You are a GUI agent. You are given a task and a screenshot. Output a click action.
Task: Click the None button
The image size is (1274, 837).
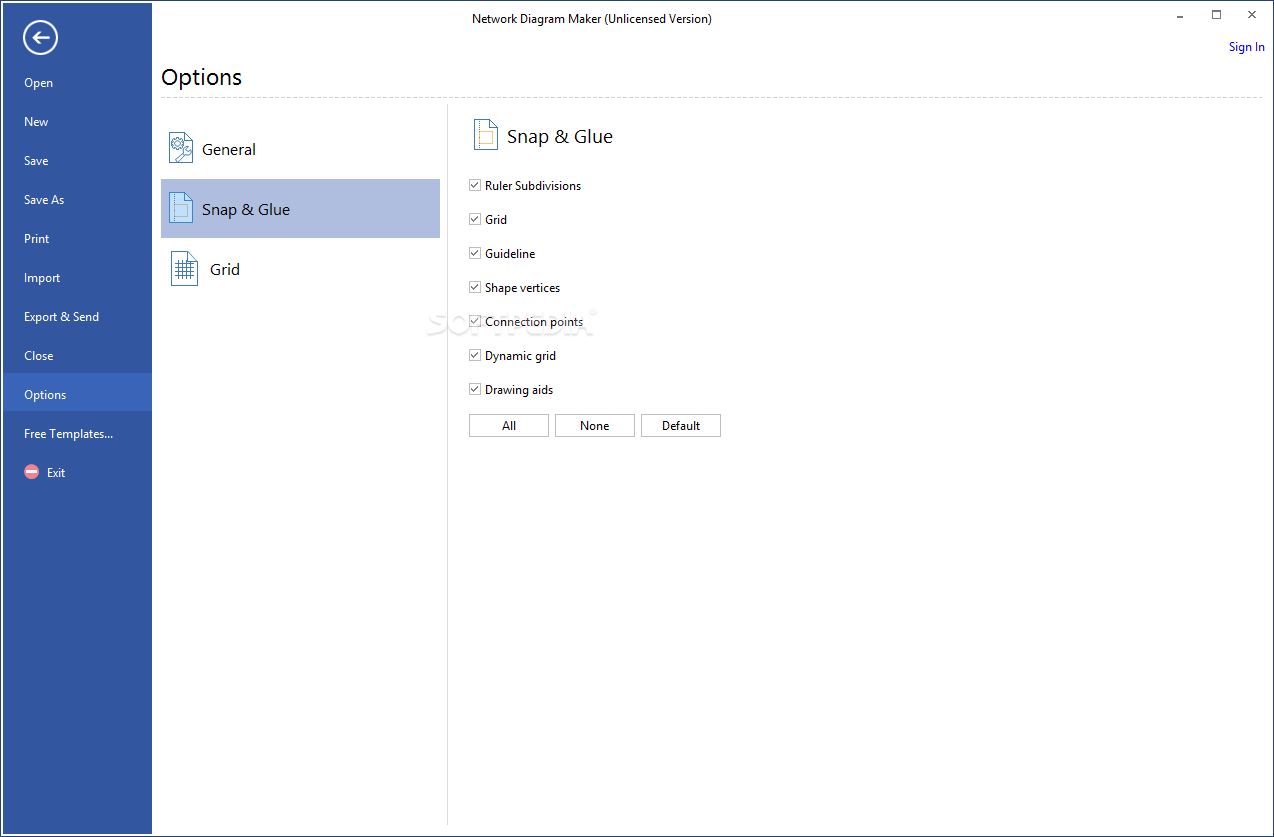click(595, 426)
